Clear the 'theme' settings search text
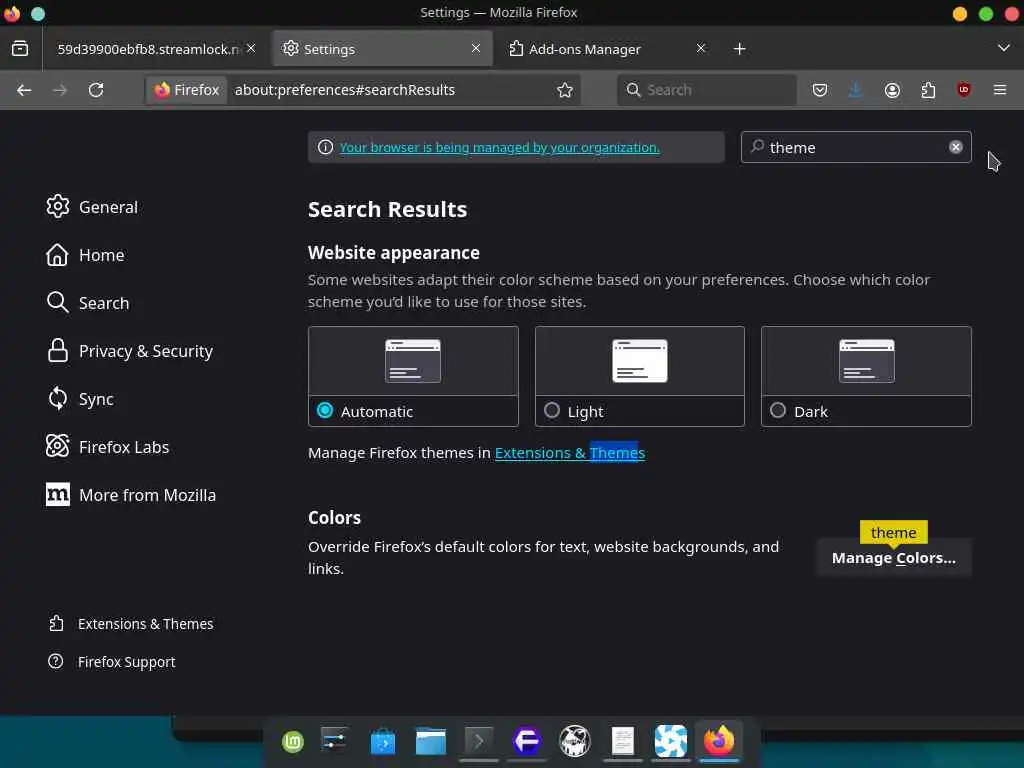1024x768 pixels. click(x=955, y=147)
